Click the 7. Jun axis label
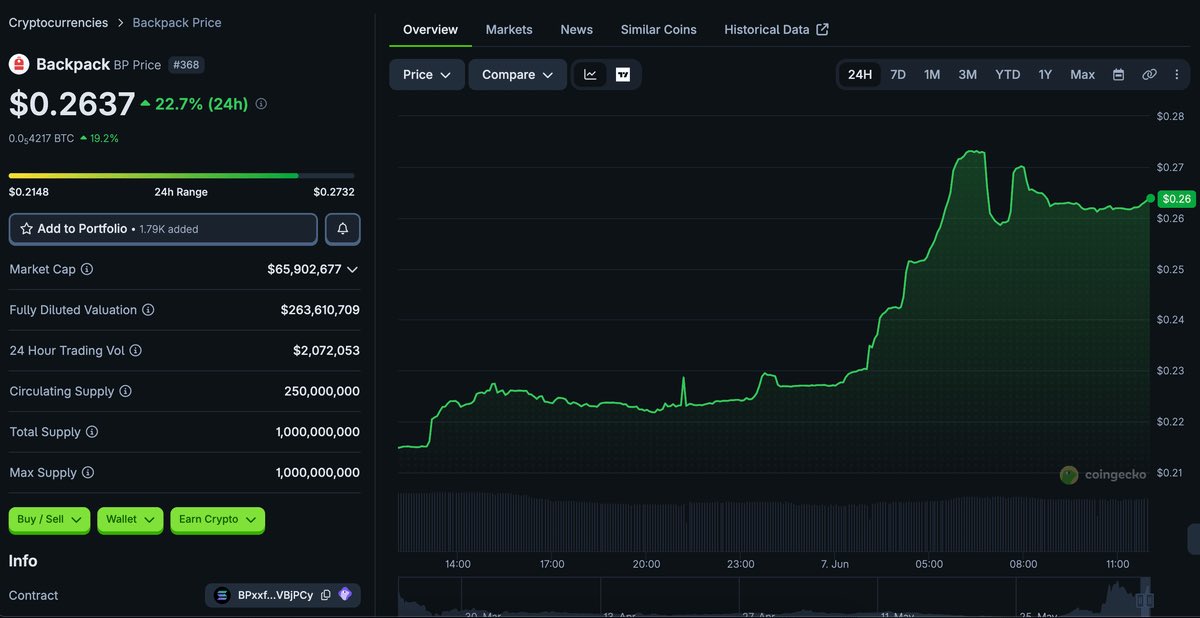The image size is (1200, 618). click(x=834, y=564)
